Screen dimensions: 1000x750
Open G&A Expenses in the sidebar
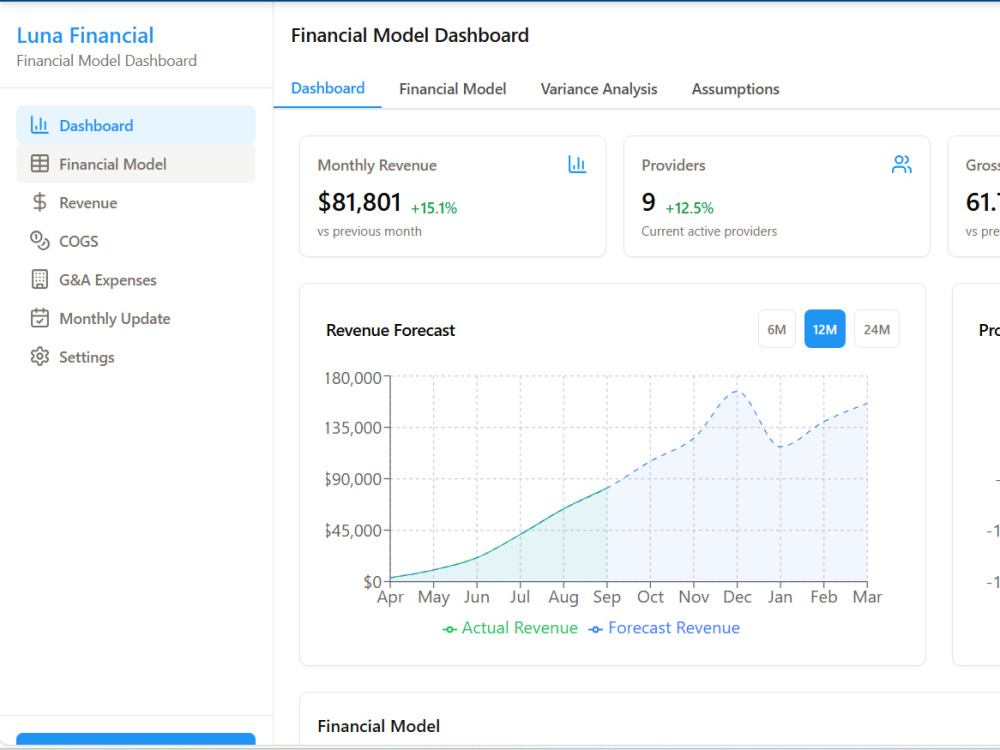pyautogui.click(x=136, y=279)
